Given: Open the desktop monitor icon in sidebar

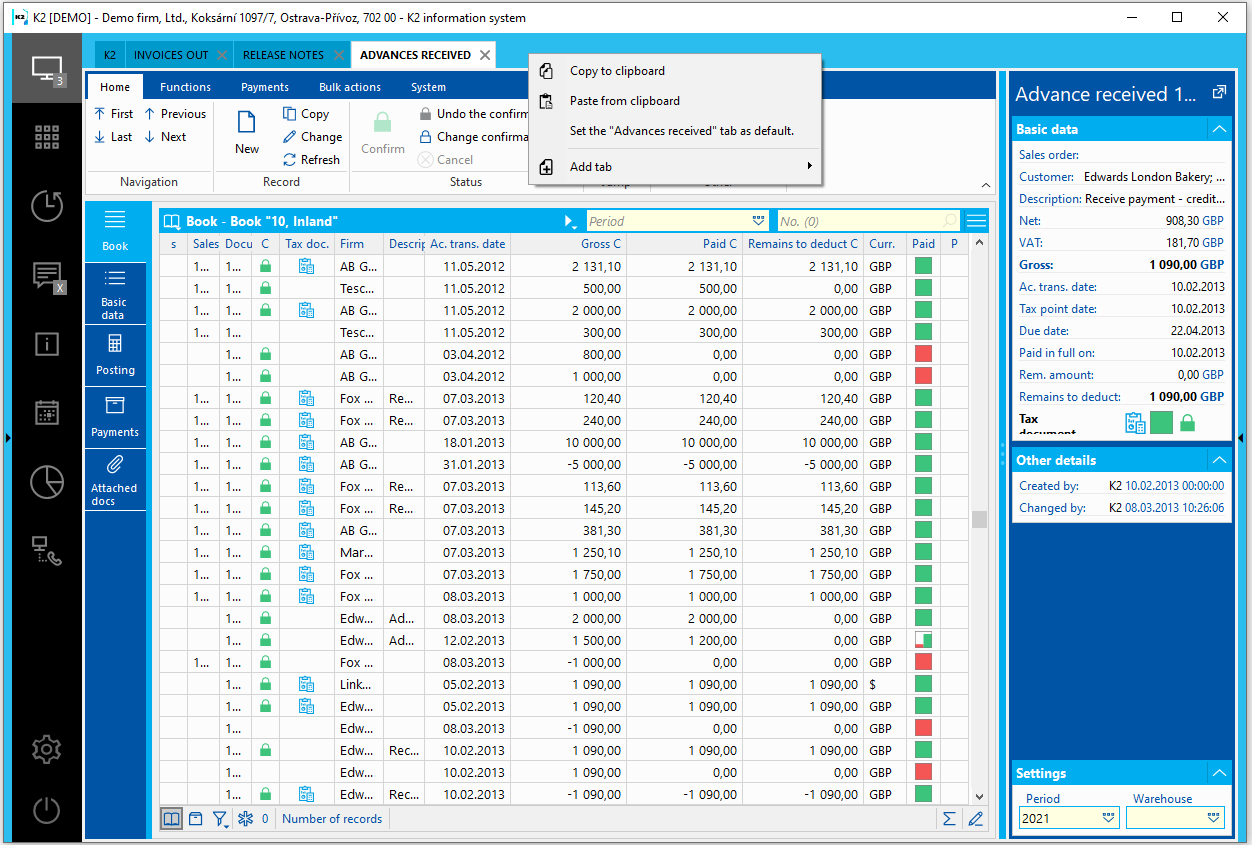Looking at the screenshot, I should pyautogui.click(x=46, y=69).
